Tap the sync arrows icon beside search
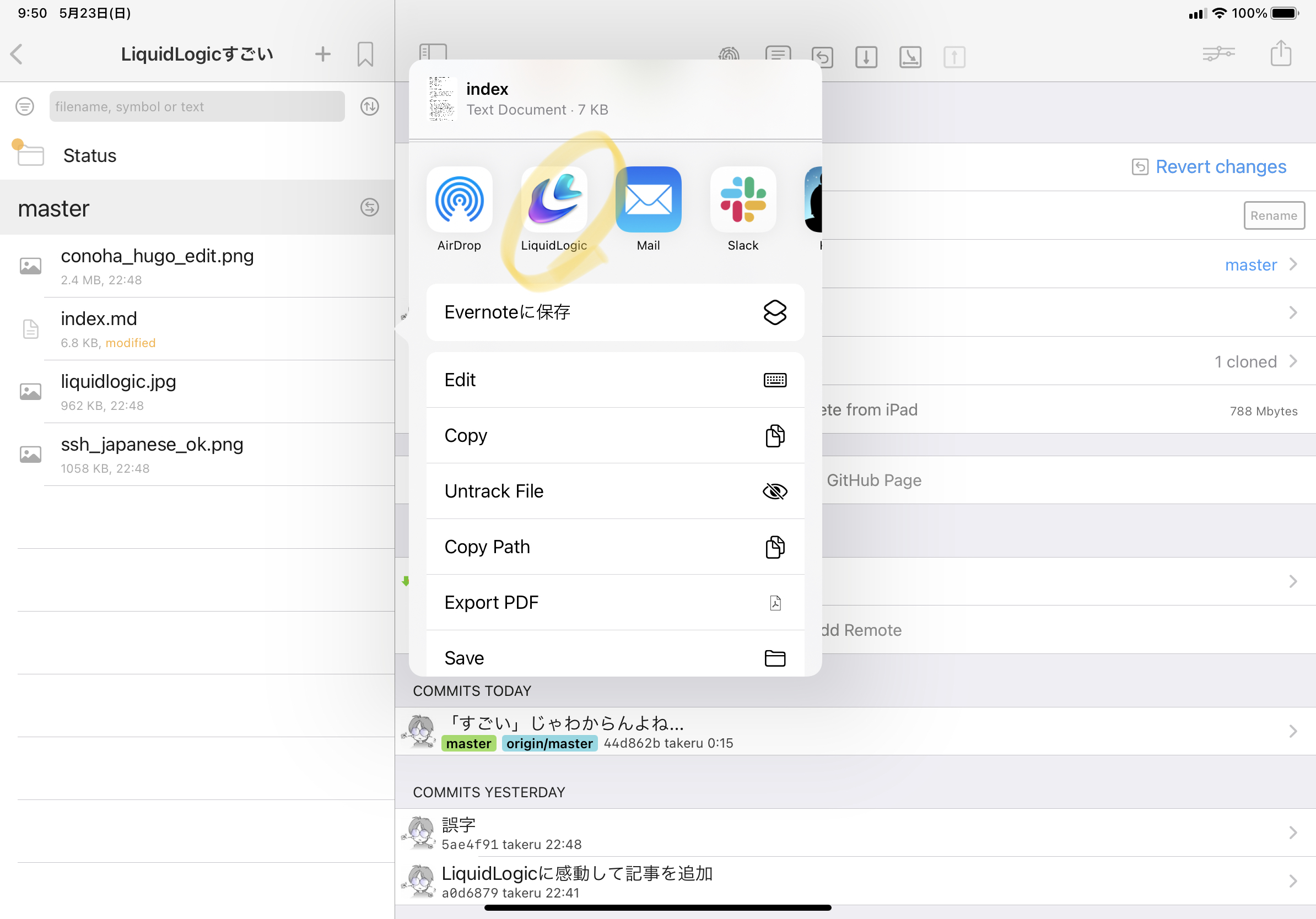 pos(370,106)
